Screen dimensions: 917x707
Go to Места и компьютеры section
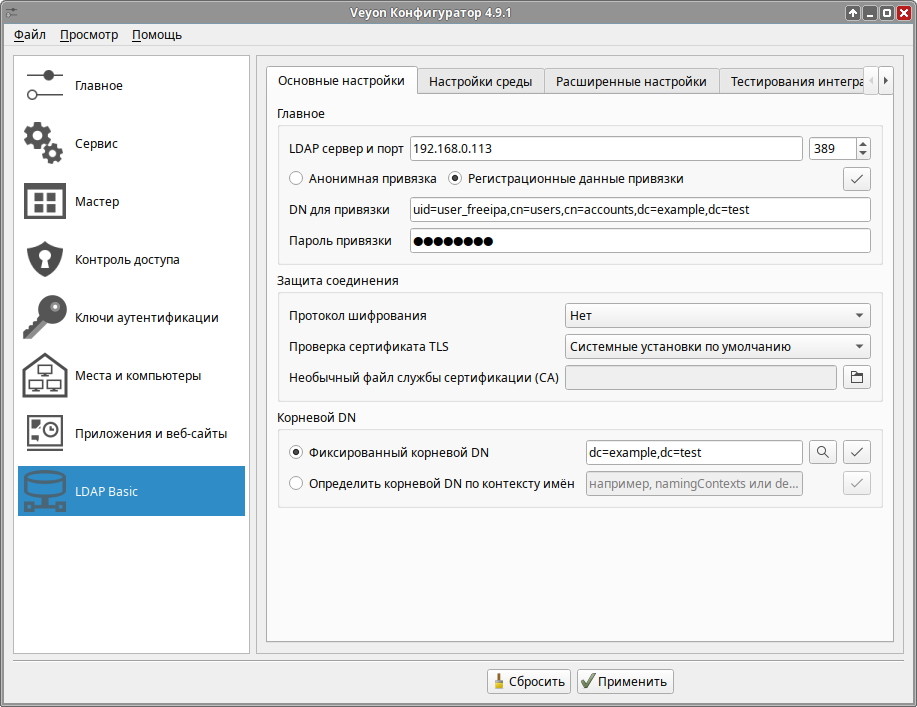[x=131, y=375]
